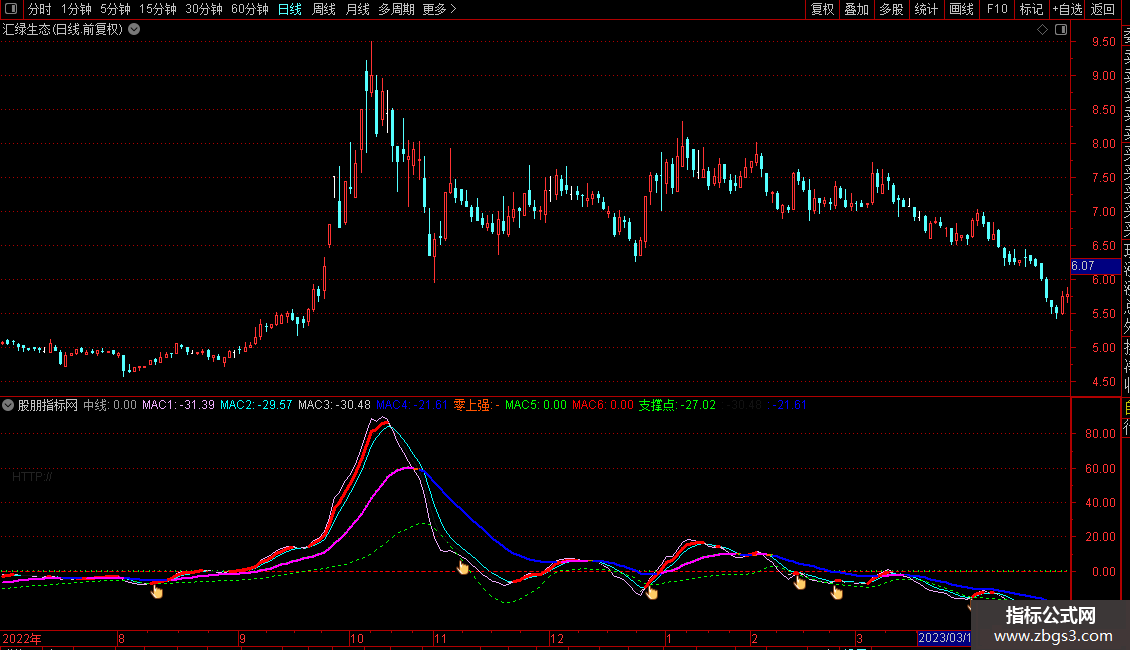Click the 返回 back button
This screenshot has height=650, width=1130.
click(x=1103, y=9)
